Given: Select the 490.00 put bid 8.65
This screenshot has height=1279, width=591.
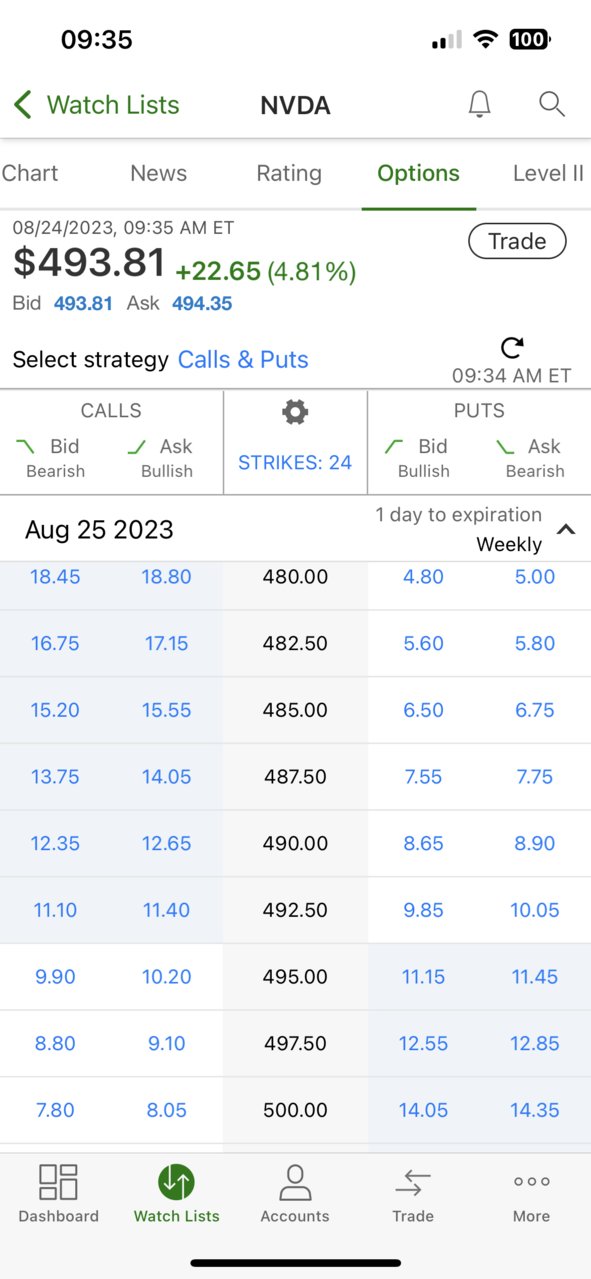Looking at the screenshot, I should [x=423, y=843].
